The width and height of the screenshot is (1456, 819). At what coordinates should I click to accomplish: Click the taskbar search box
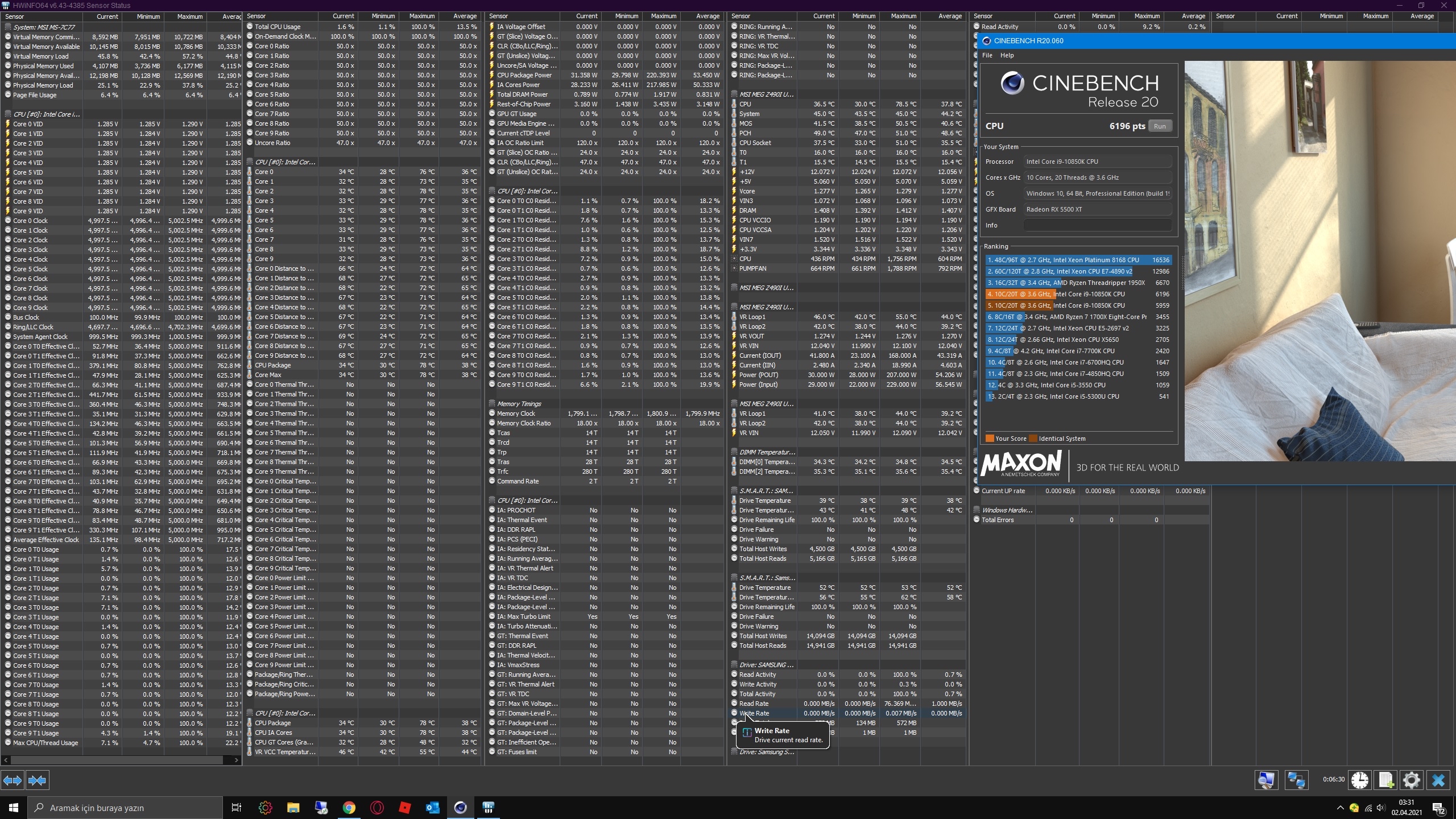pyautogui.click(x=125, y=808)
